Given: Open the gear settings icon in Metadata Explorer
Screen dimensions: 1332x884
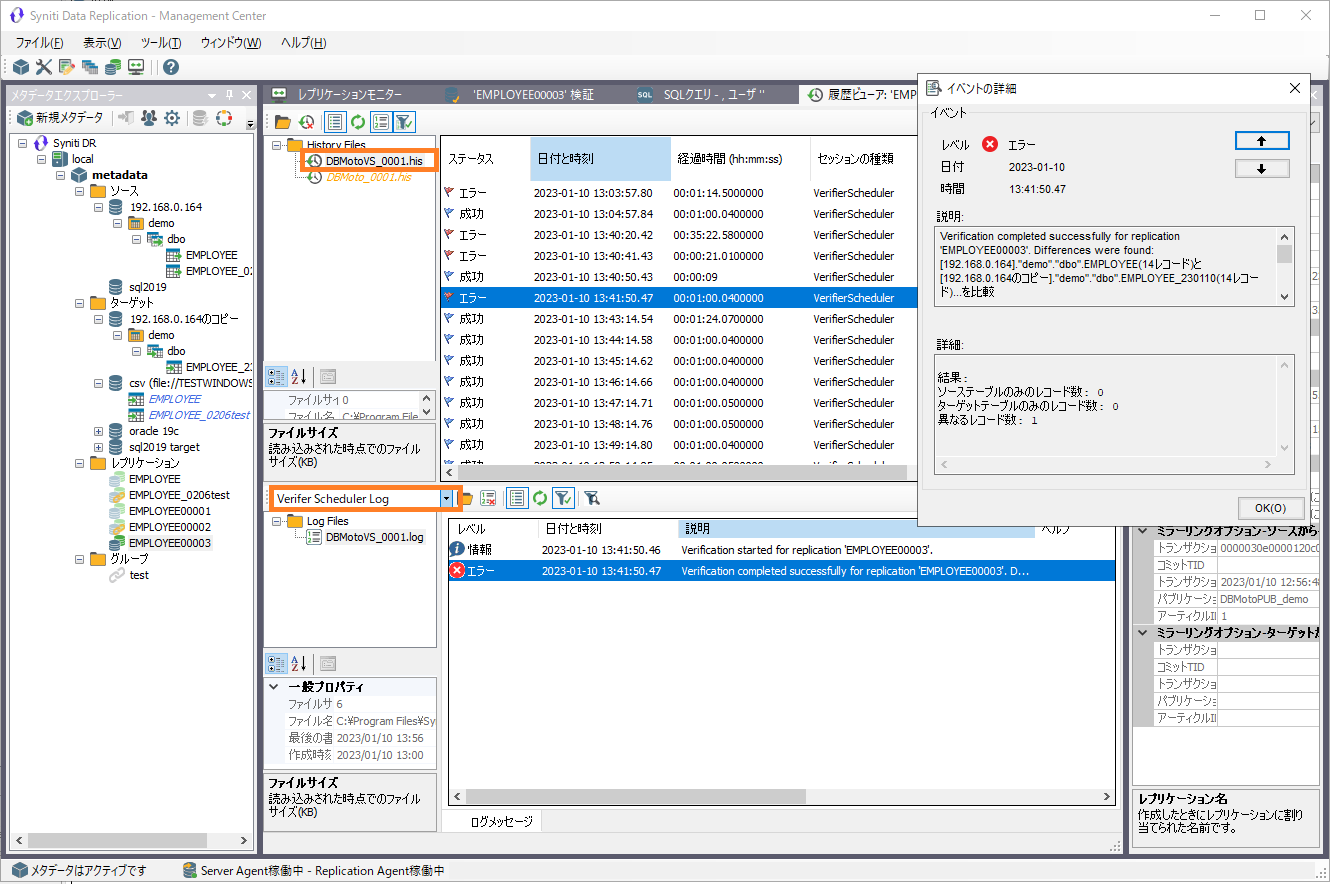Looking at the screenshot, I should 172,118.
